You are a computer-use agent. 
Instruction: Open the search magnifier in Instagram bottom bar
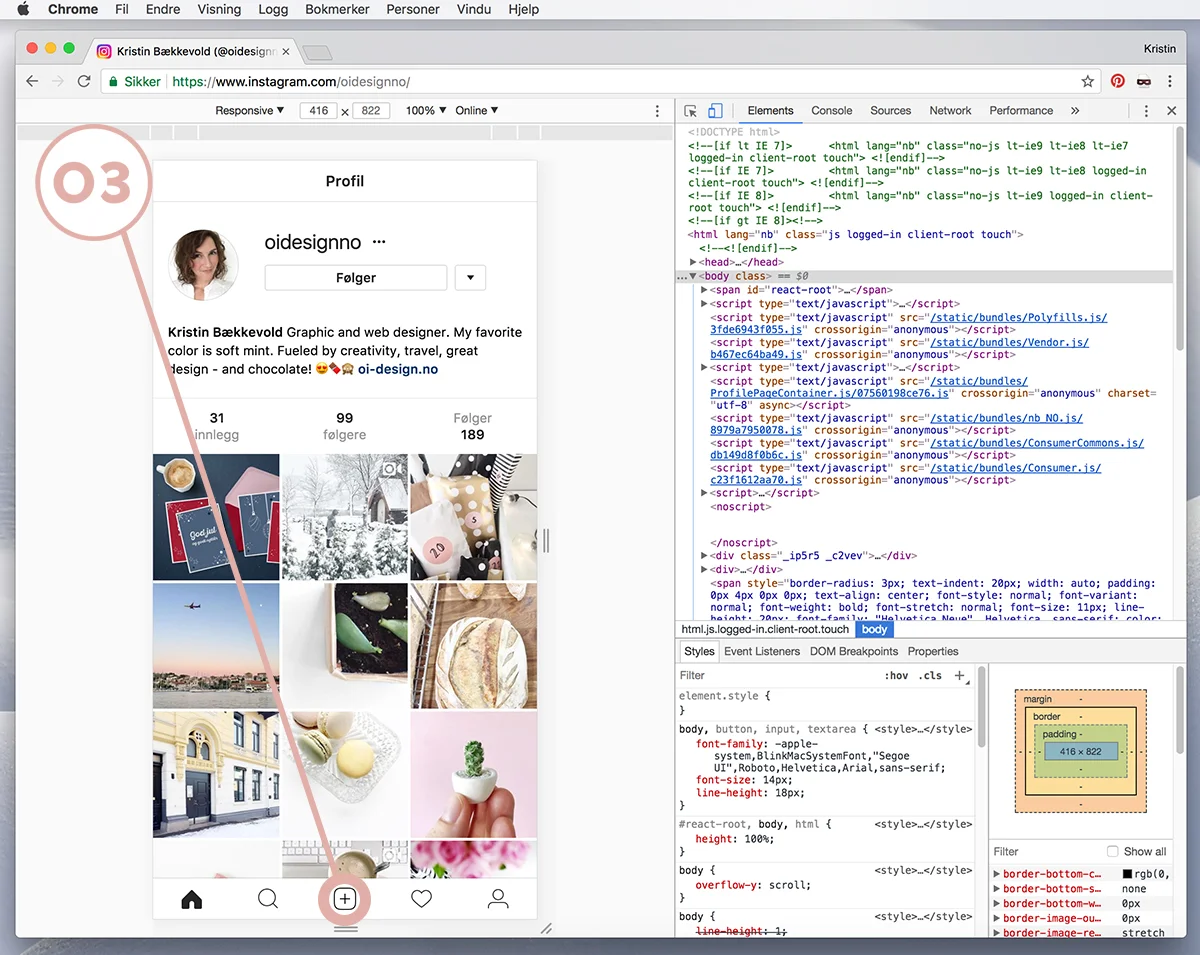pyautogui.click(x=268, y=899)
